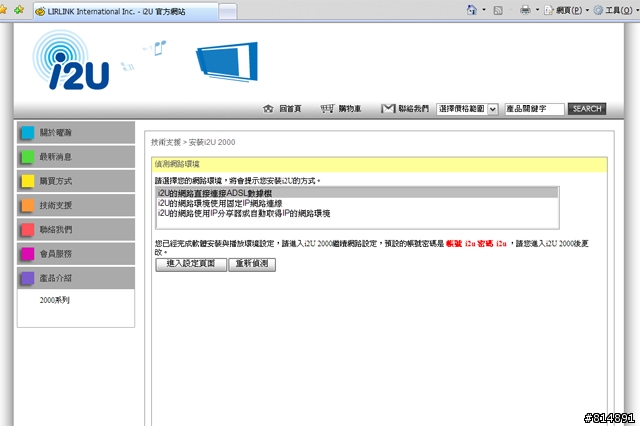640x426 pixels.
Task: Click the i2U logo
Action: click(x=71, y=60)
